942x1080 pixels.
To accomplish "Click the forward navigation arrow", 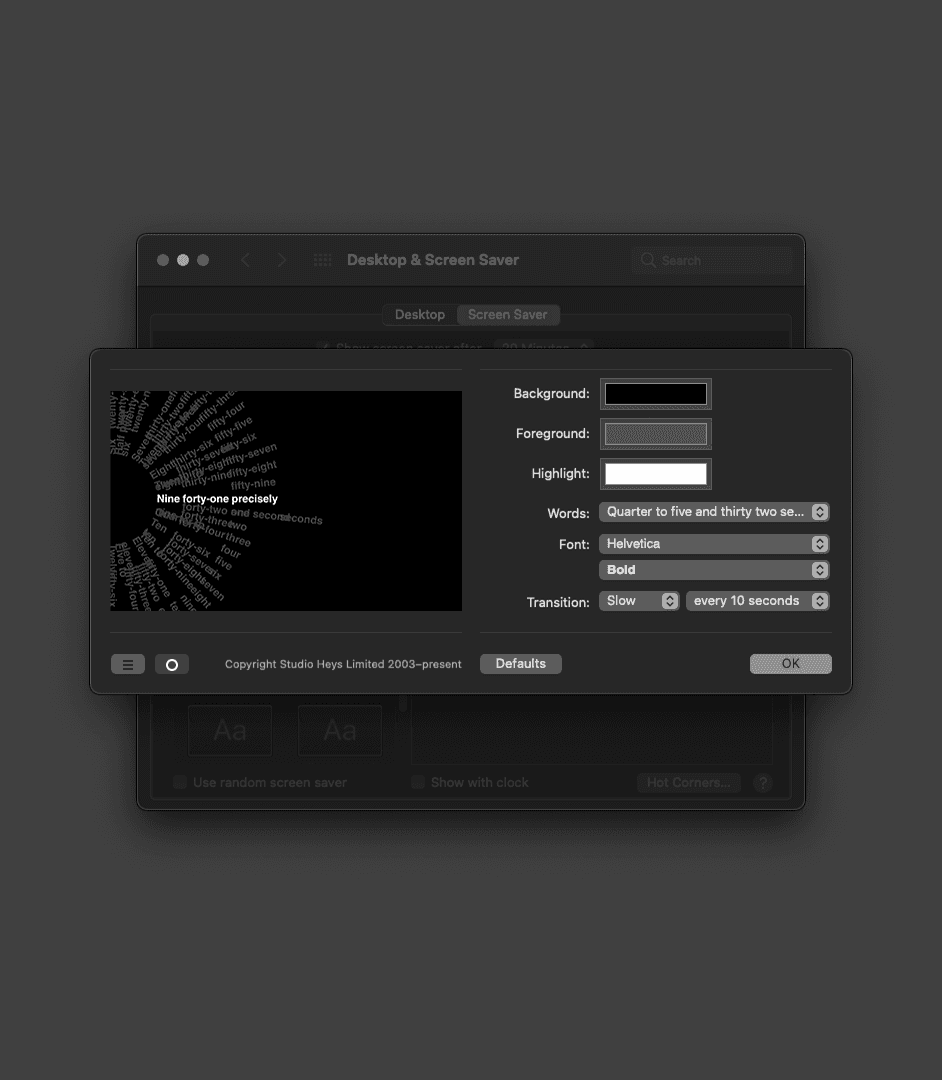I will click(282, 260).
